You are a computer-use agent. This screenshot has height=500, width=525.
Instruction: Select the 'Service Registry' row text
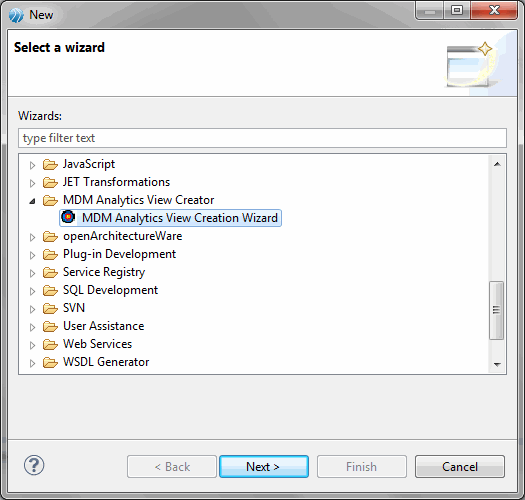[104, 272]
